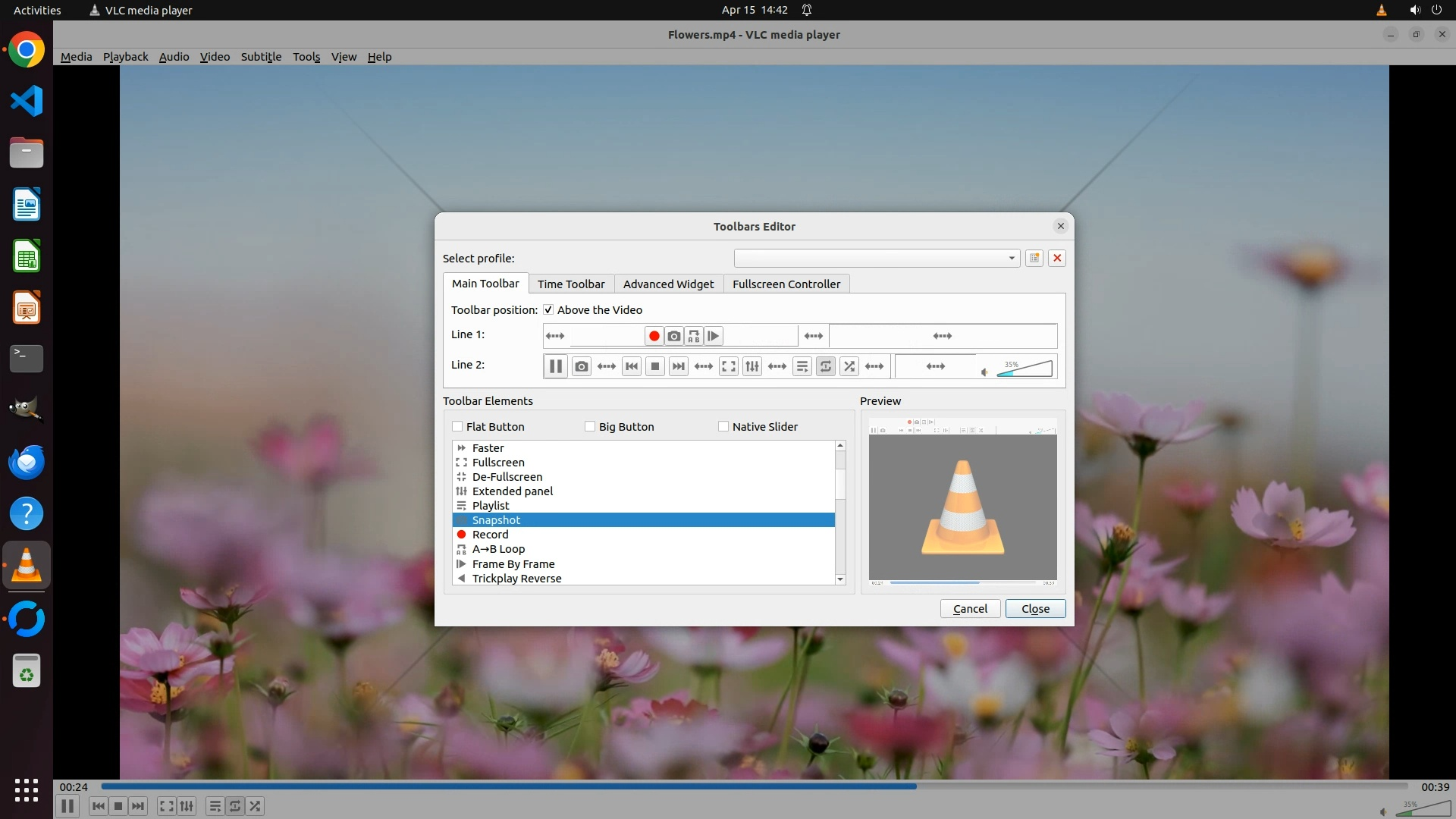Screen dimensions: 1456x819
Task: Enable the Native Slider checkbox
Action: (723, 427)
